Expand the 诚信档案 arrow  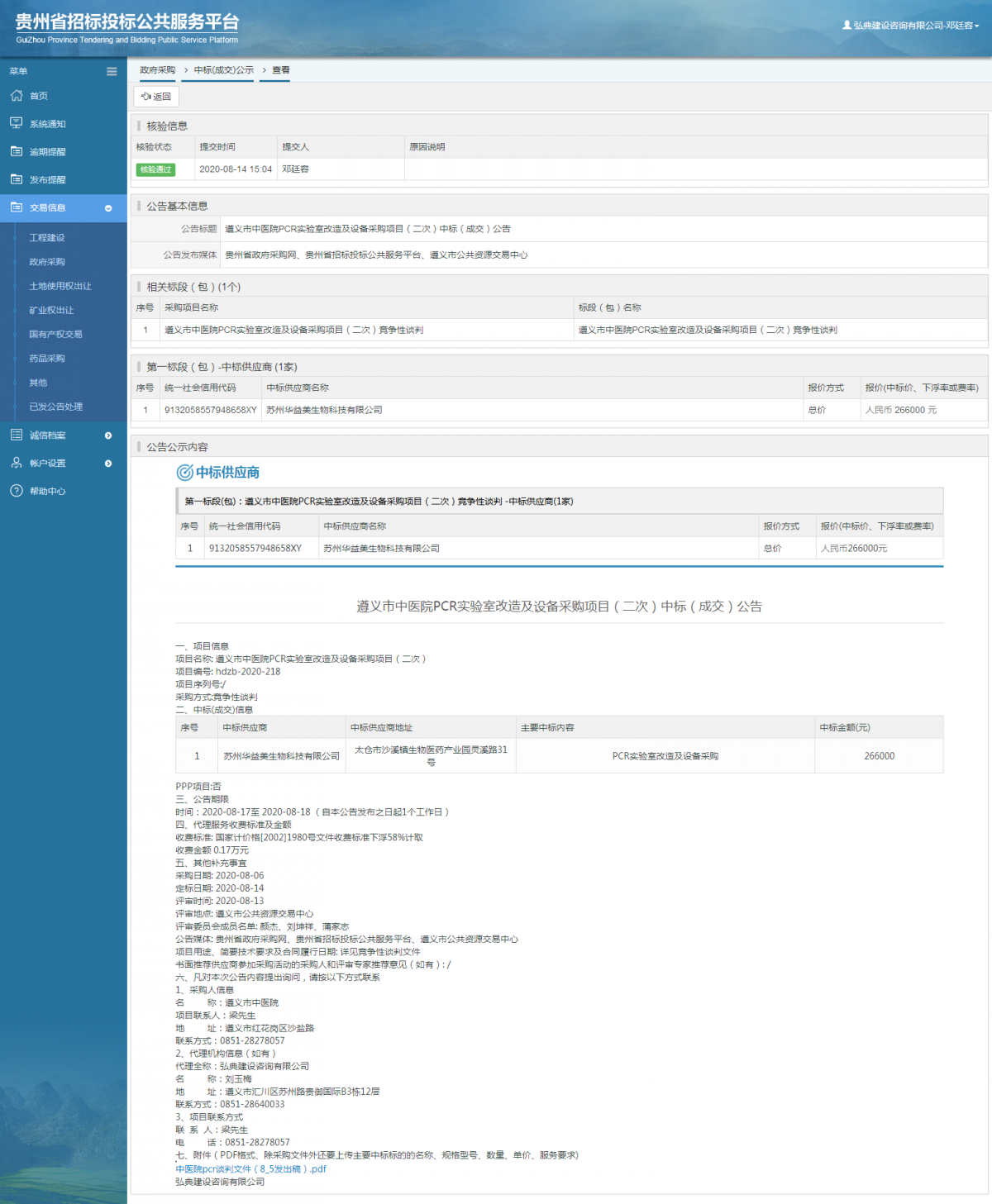108,435
